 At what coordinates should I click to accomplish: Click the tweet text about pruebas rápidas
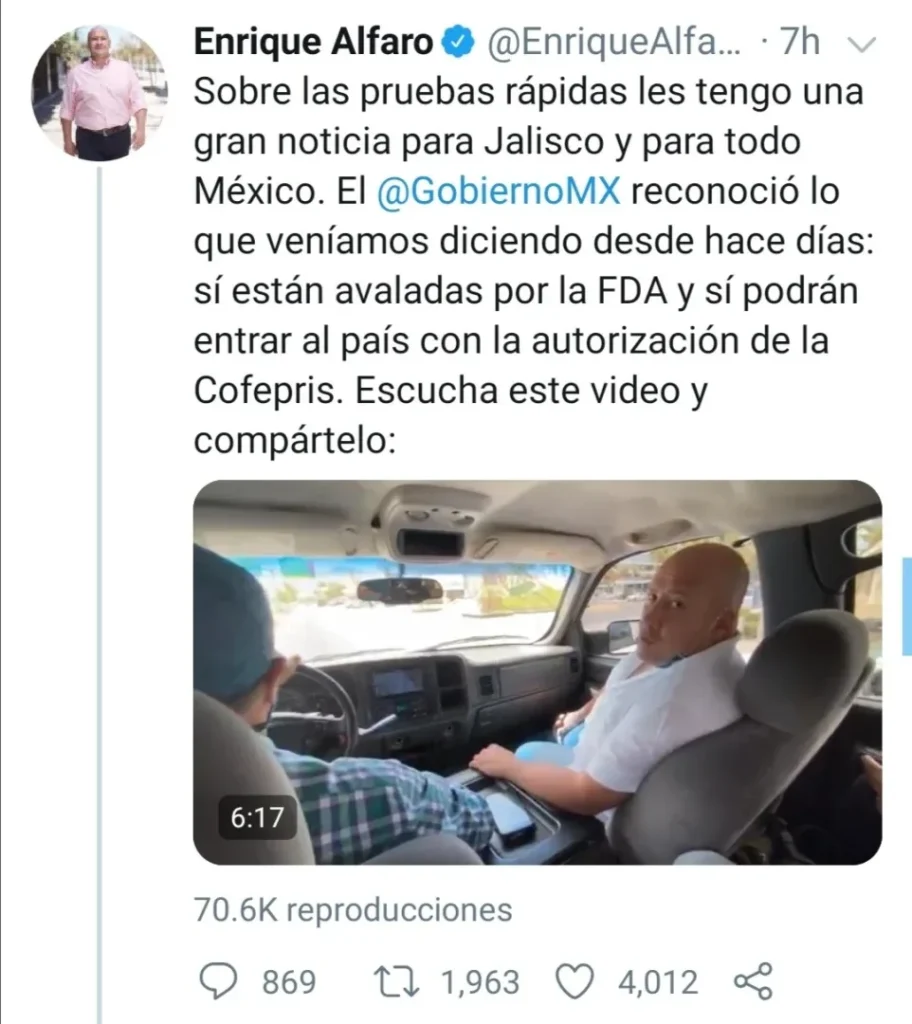[534, 266]
